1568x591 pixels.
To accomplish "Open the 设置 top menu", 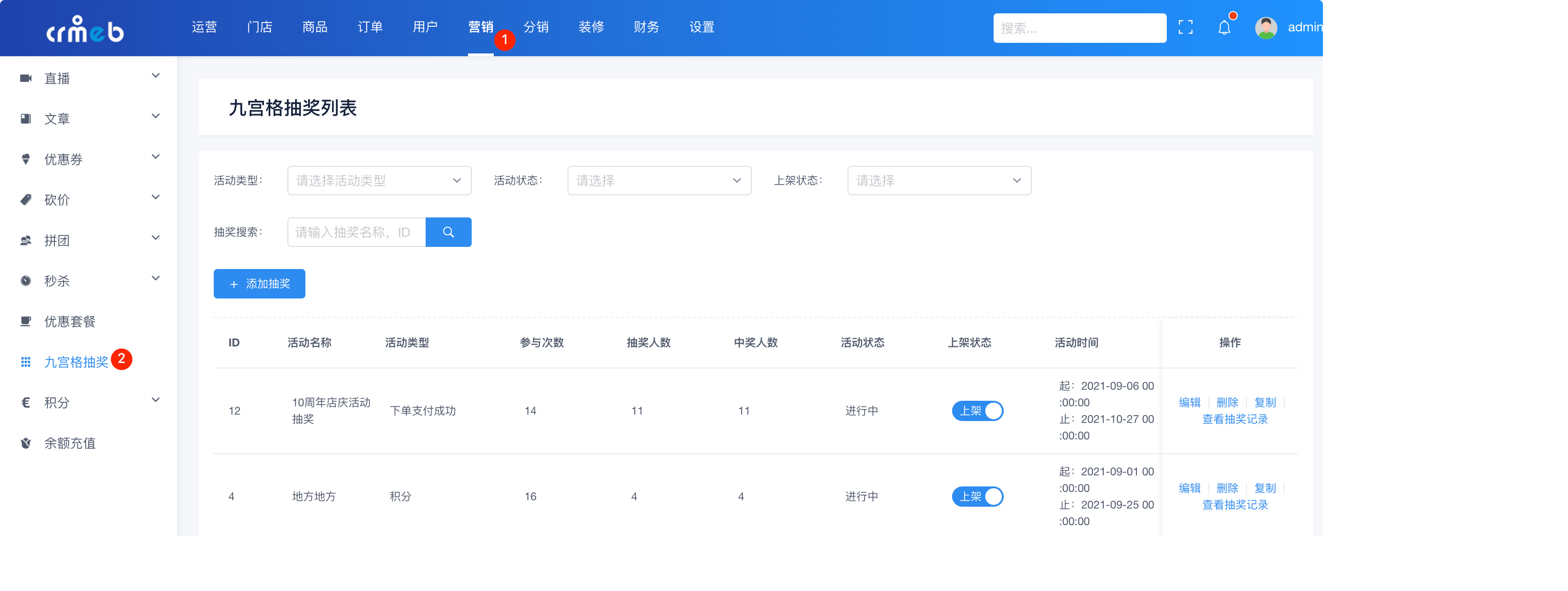I will [x=702, y=27].
